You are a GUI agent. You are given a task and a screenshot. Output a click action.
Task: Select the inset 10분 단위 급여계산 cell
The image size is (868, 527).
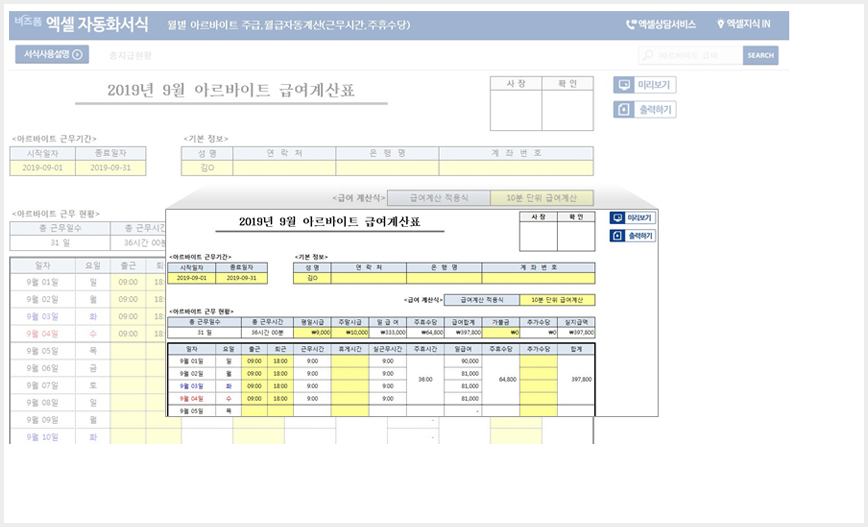pyautogui.click(x=557, y=300)
